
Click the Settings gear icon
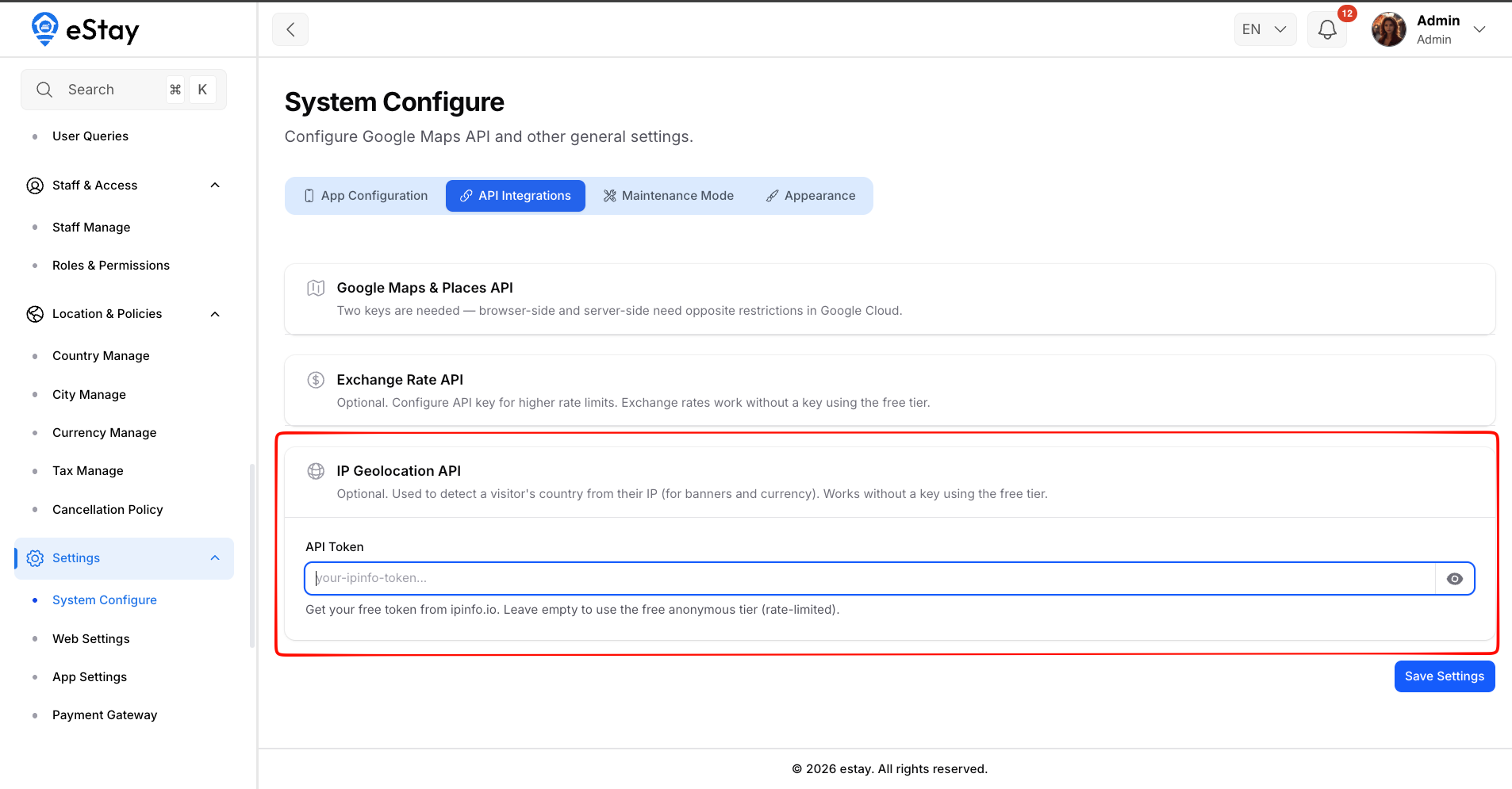click(35, 558)
